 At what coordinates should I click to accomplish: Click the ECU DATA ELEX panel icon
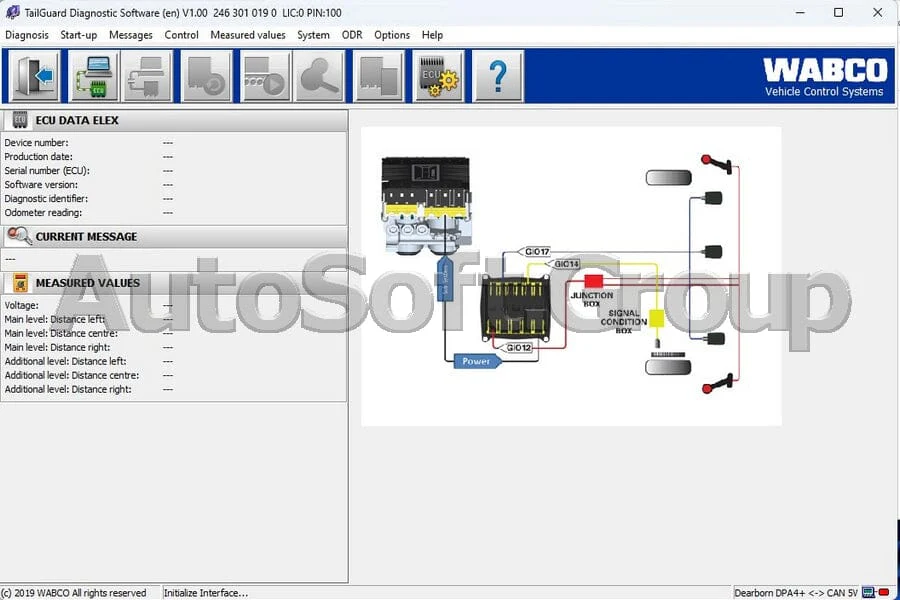[20, 120]
